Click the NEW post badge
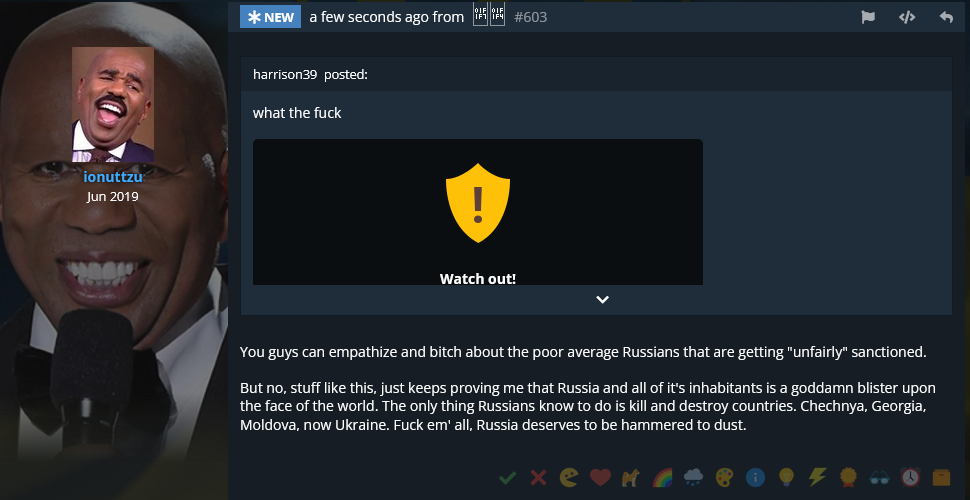 [x=270, y=17]
